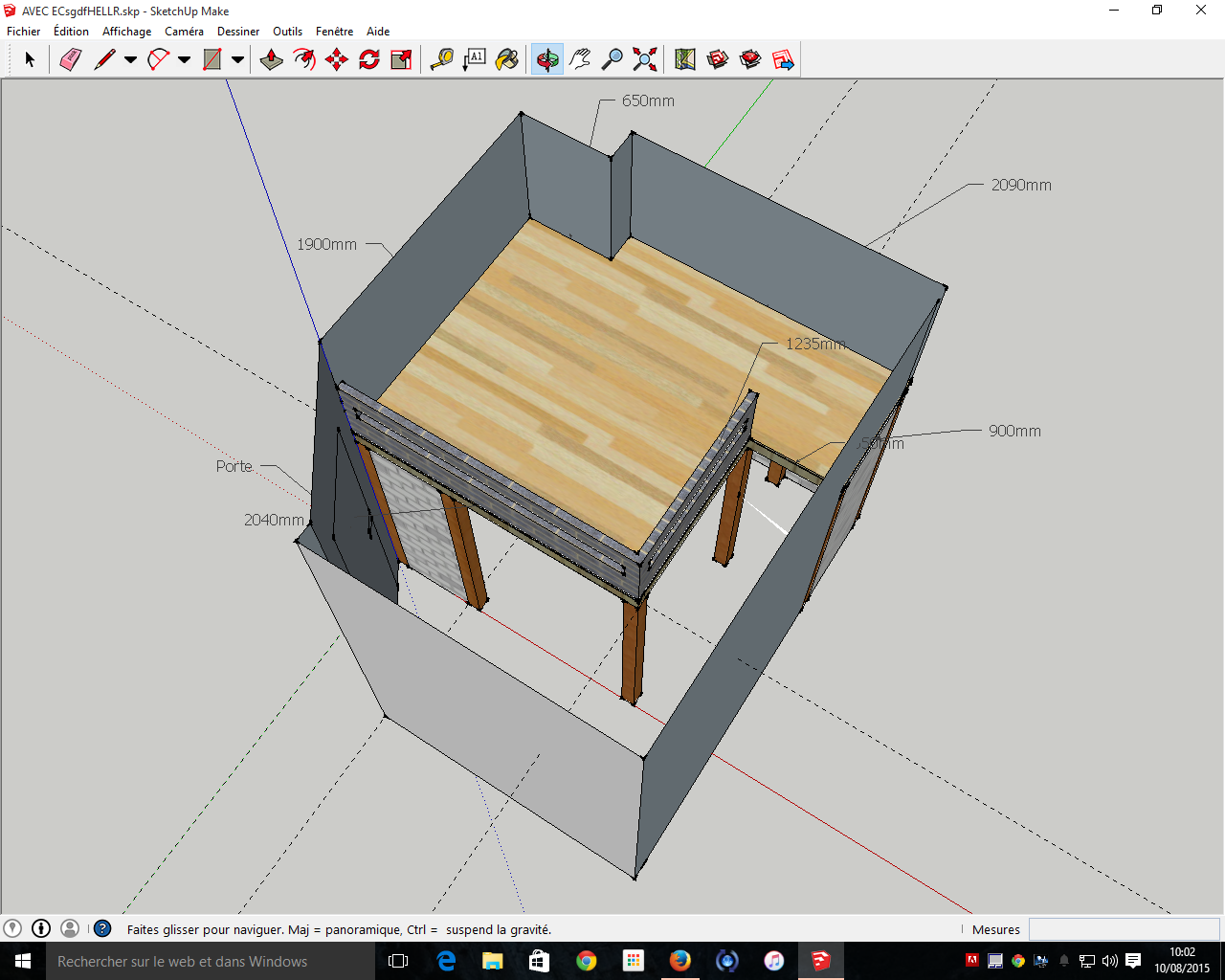Click the Instructor help button in status bar
Screen dimensions: 1225x980
pyautogui.click(x=102, y=928)
